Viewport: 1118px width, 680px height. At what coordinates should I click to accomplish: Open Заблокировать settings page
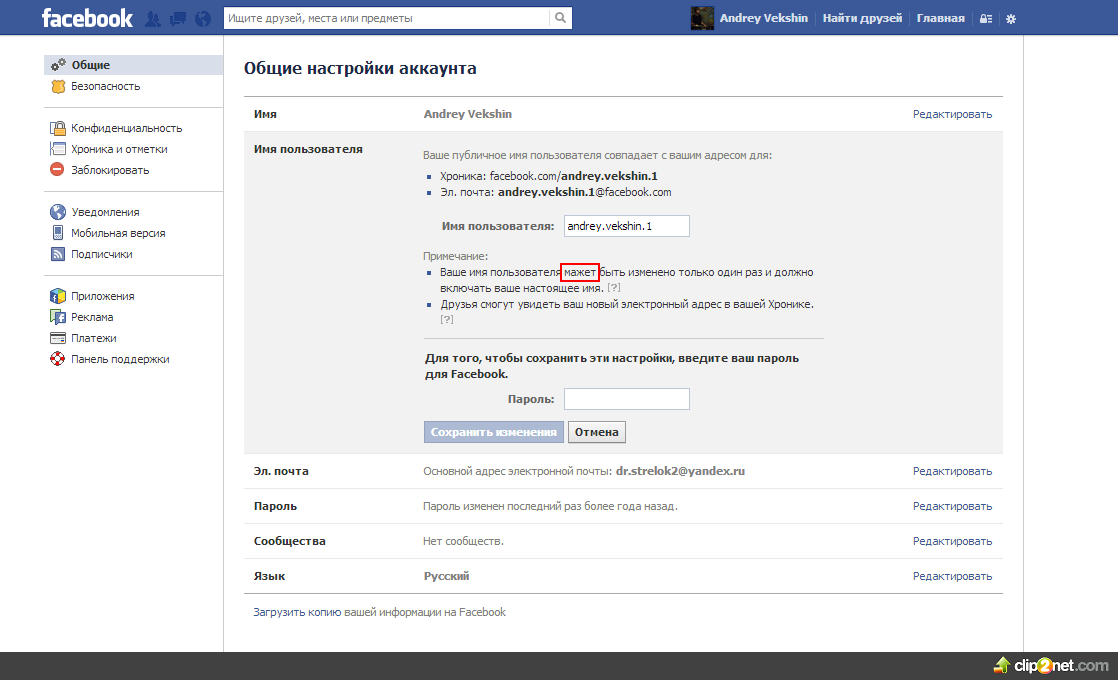click(110, 170)
